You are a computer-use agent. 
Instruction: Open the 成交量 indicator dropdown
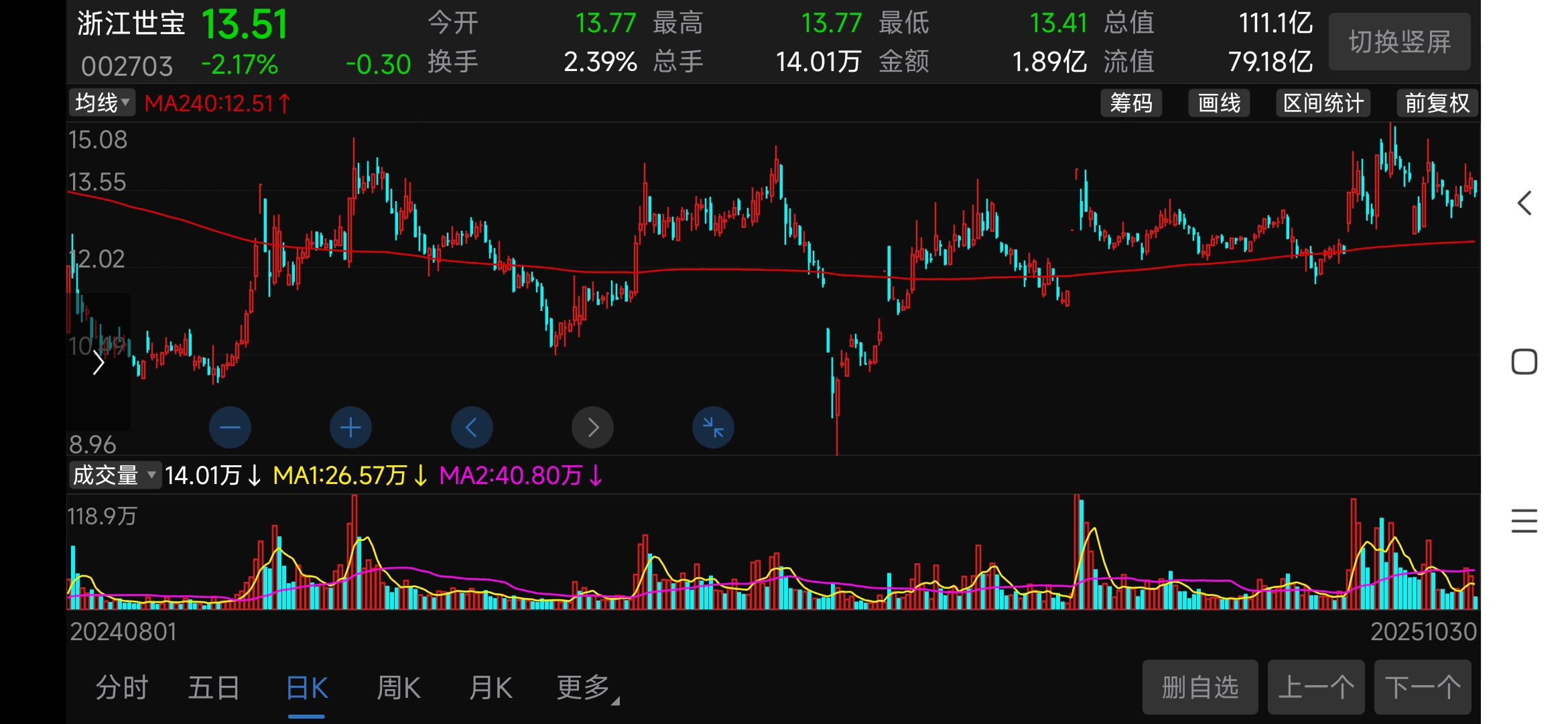tap(115, 475)
